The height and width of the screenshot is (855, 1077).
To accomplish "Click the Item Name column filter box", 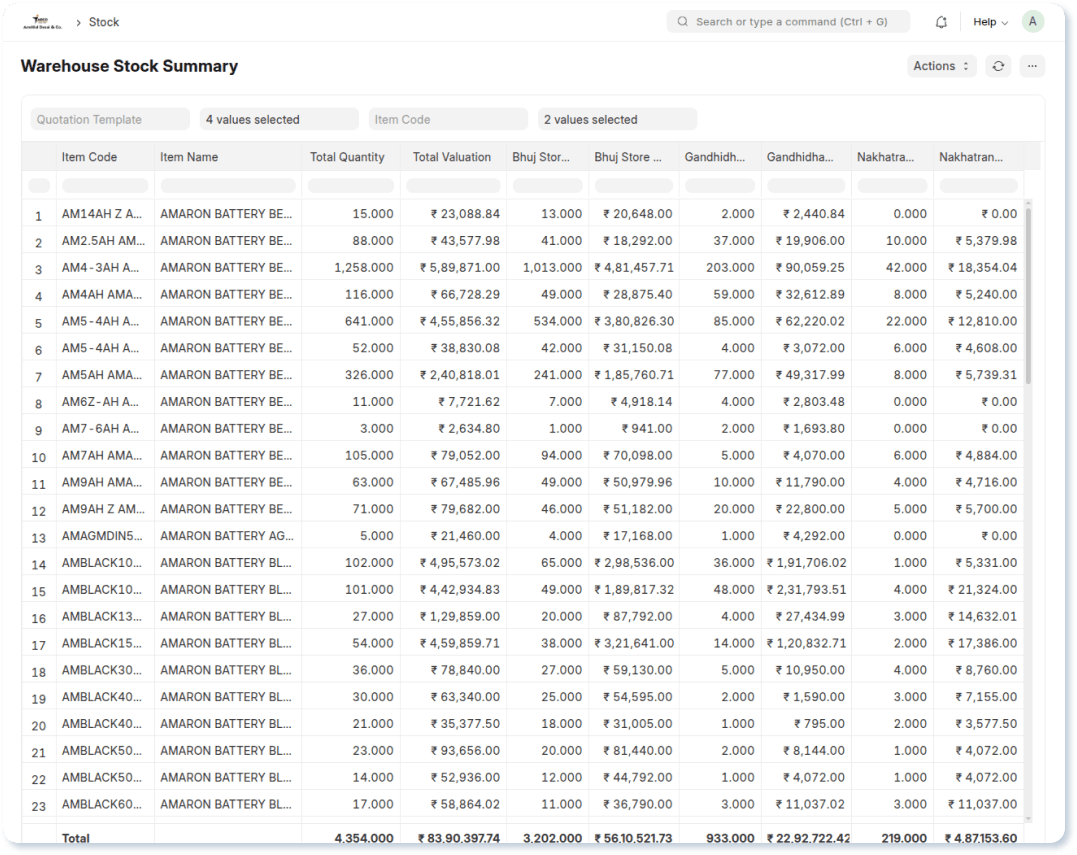I will pyautogui.click(x=227, y=185).
